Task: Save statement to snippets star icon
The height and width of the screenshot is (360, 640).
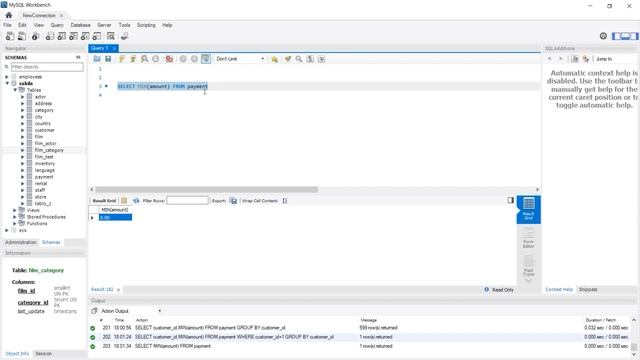Action: [274, 59]
